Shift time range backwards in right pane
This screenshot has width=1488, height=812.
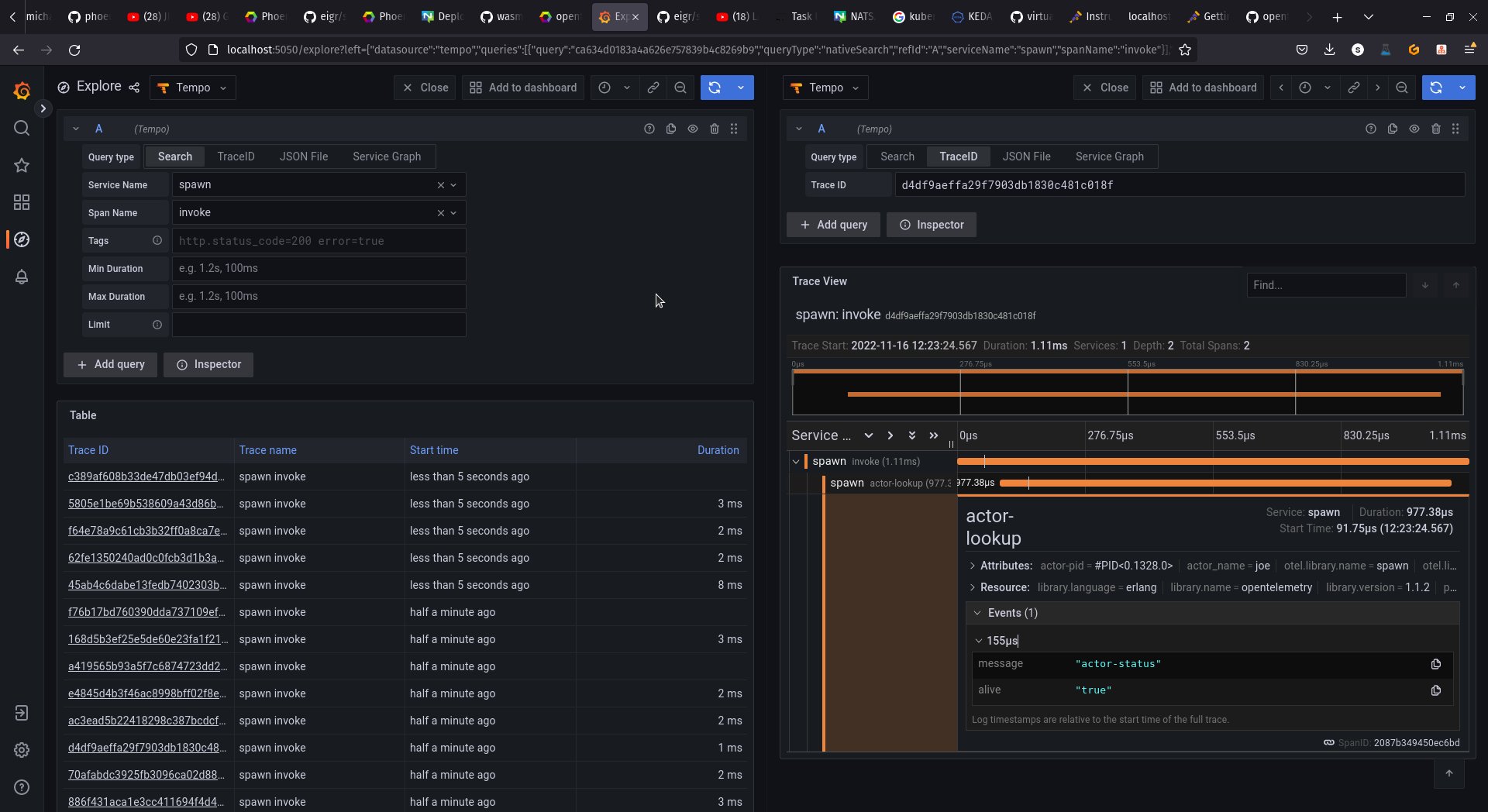1281,88
